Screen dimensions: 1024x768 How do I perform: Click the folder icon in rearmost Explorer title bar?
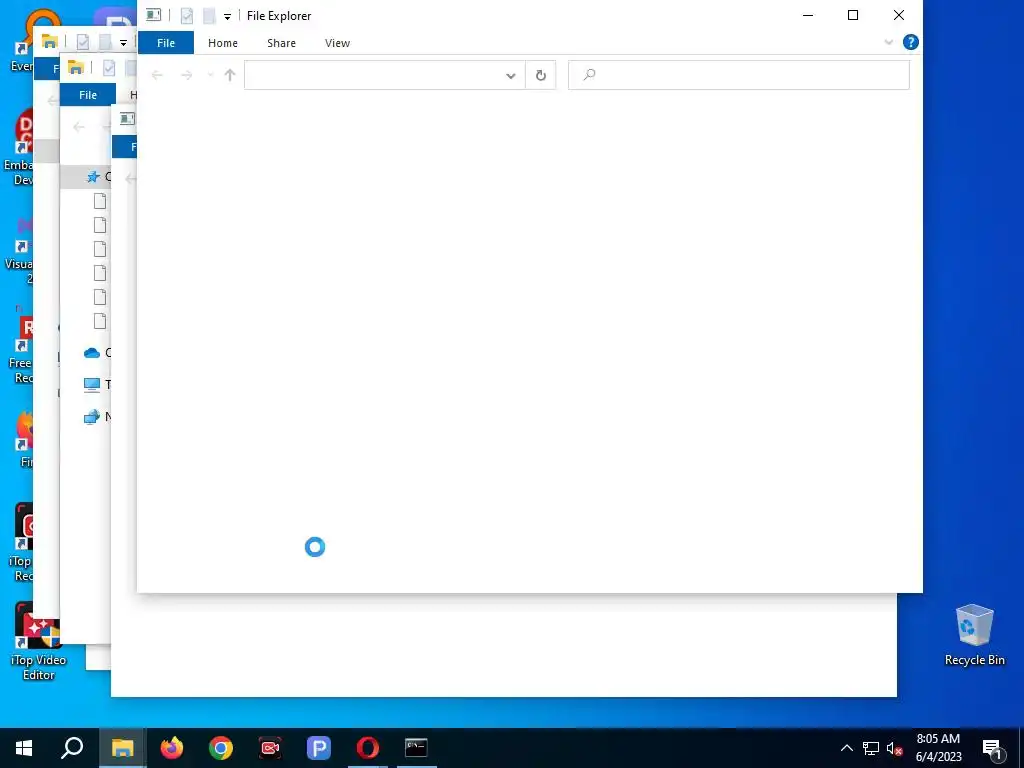tap(50, 42)
